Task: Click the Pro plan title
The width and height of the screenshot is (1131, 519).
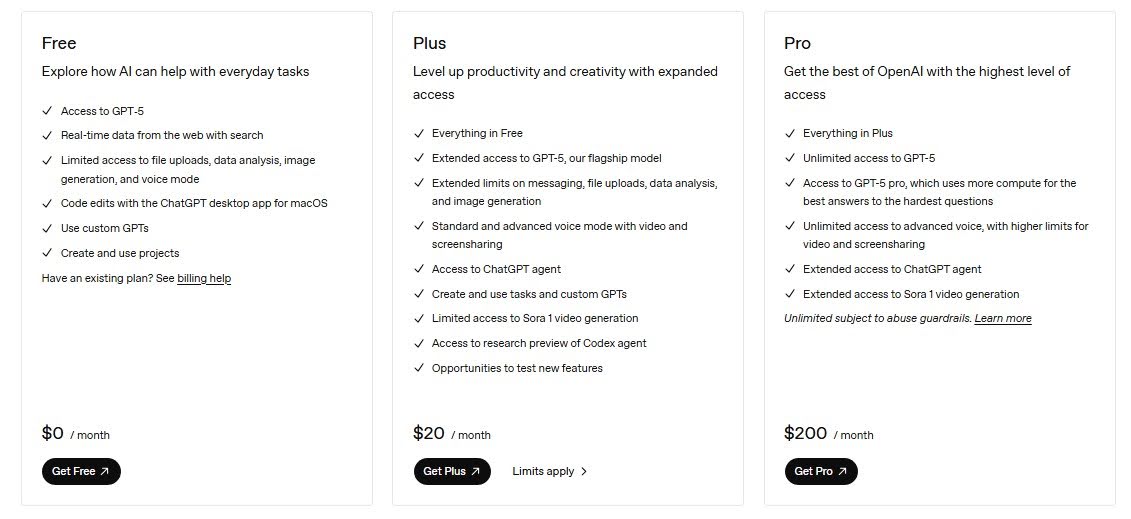Action: point(798,43)
